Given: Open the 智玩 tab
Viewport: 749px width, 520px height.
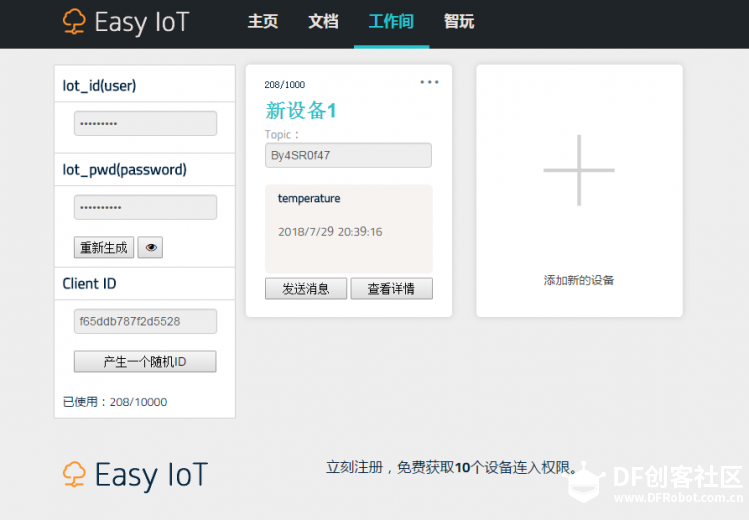Looking at the screenshot, I should pos(459,21).
